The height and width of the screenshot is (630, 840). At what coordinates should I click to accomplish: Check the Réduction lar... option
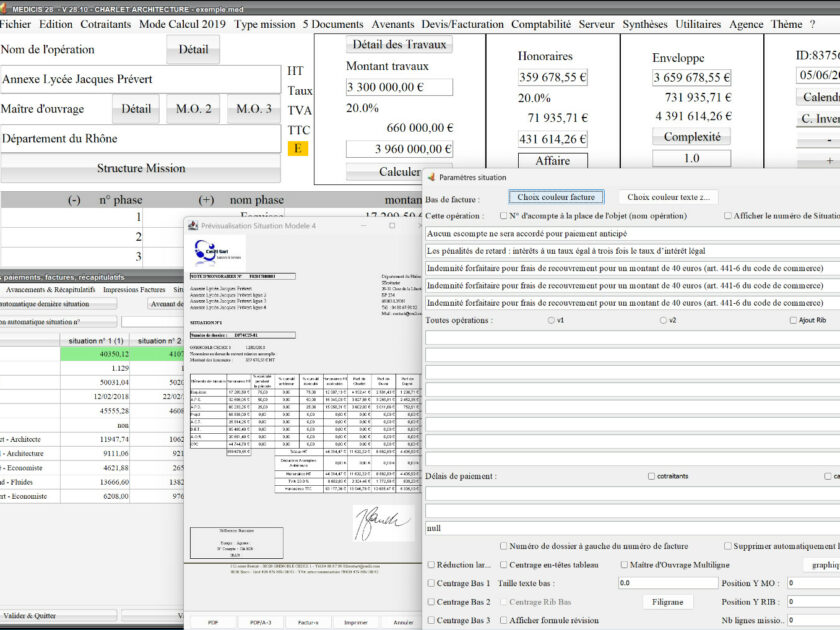click(x=431, y=565)
